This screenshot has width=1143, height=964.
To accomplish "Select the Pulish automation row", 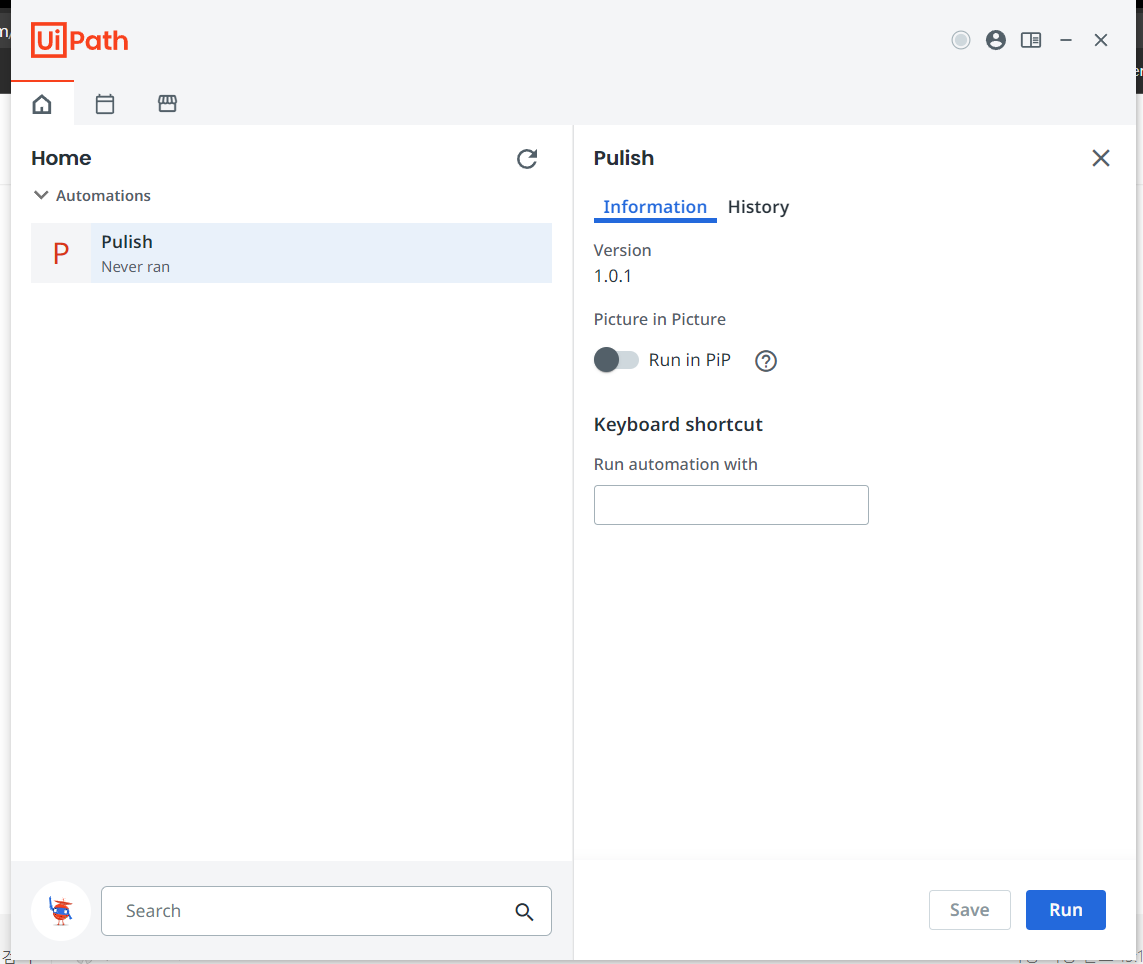I will click(x=292, y=253).
